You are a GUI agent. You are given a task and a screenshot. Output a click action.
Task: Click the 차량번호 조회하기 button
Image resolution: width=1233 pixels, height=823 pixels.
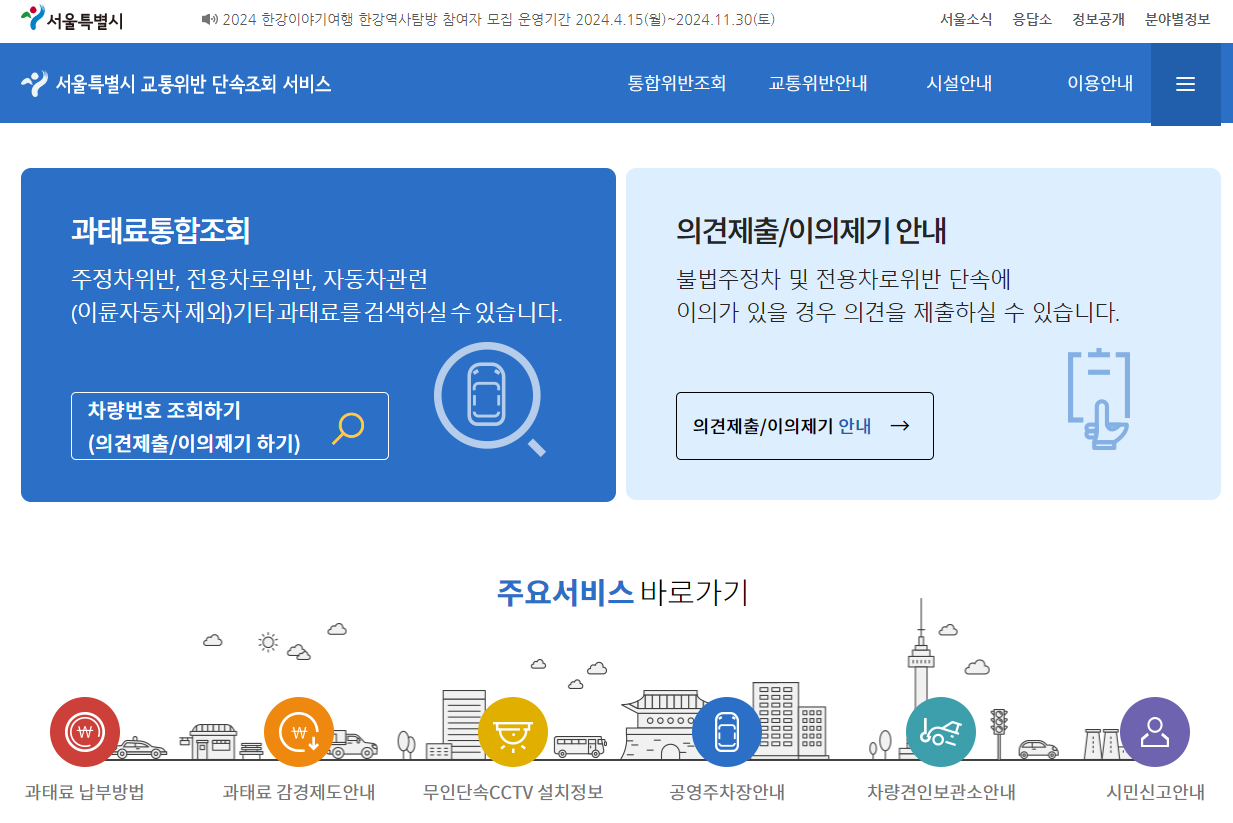[x=230, y=426]
